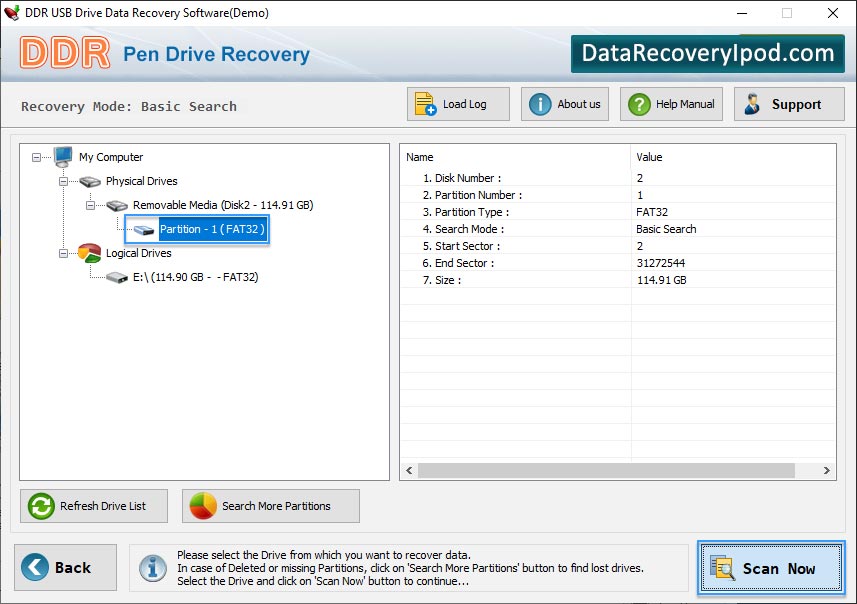Viewport: 857px width, 604px height.
Task: Visit the DataRecoveryIpod.com banner
Action: [x=708, y=54]
